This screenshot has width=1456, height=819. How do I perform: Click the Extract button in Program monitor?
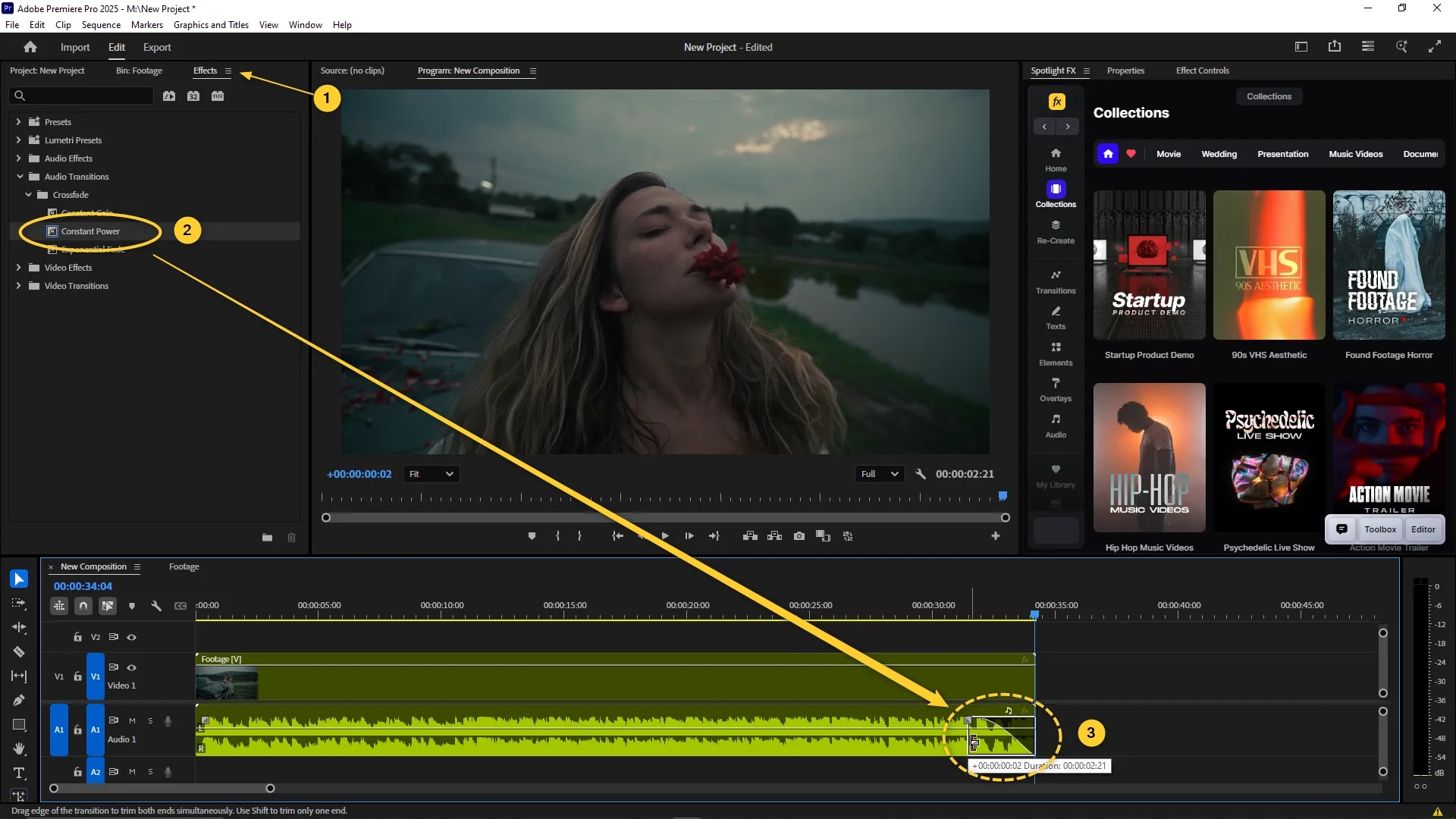(775, 536)
